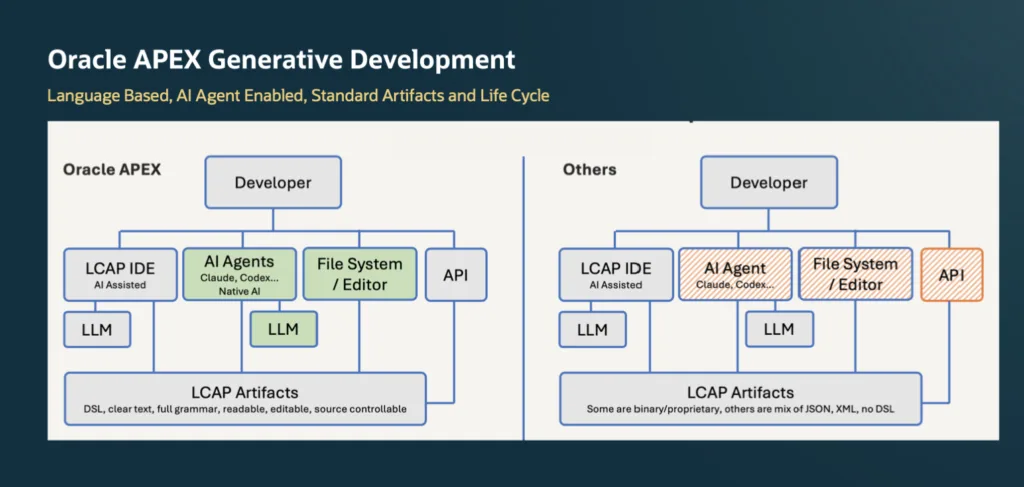
Task: Click the orange-outlined API box in Others
Action: (x=952, y=274)
